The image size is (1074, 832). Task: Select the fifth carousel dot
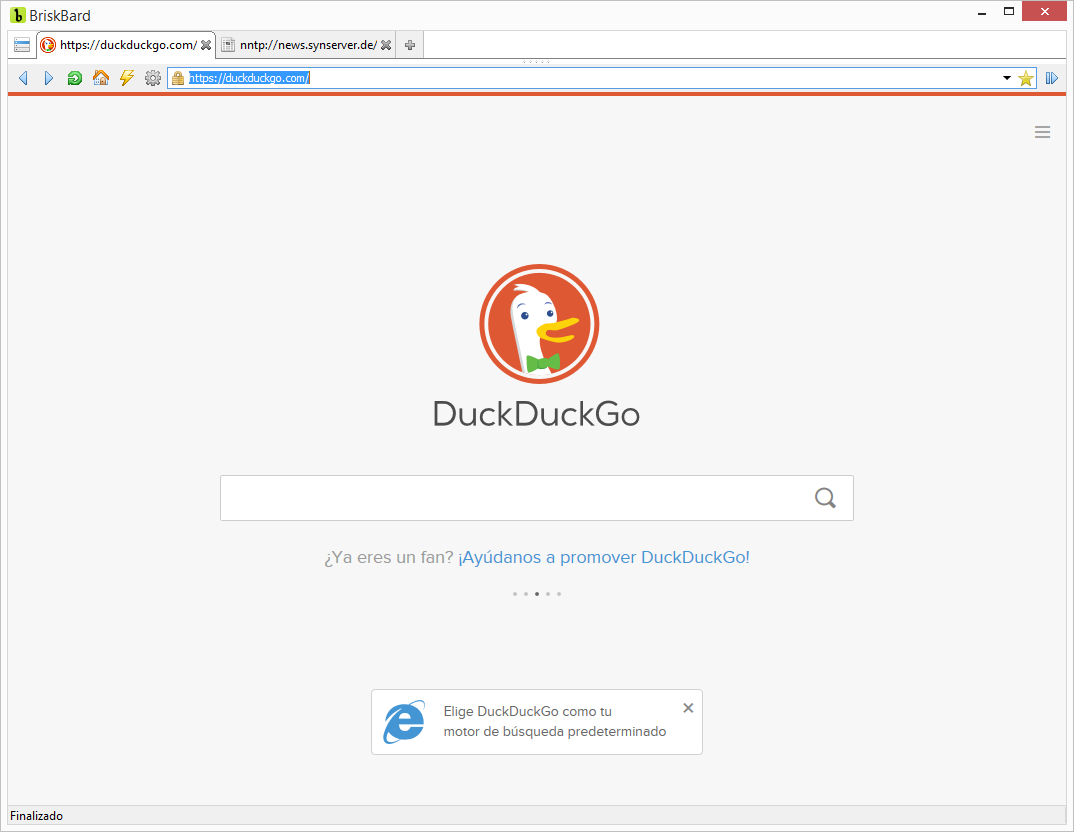click(559, 594)
